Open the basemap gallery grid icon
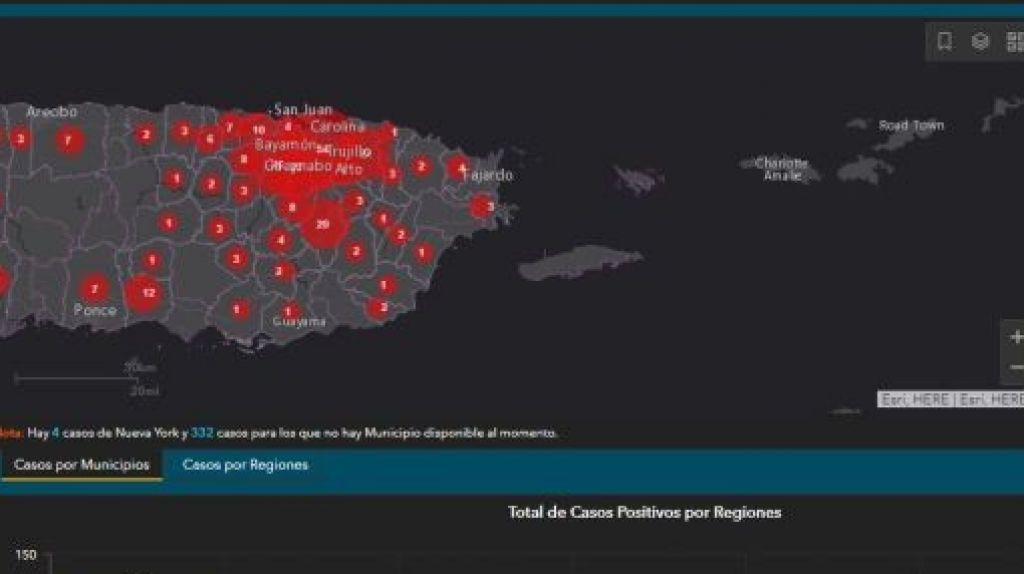1024x574 pixels. point(1016,42)
